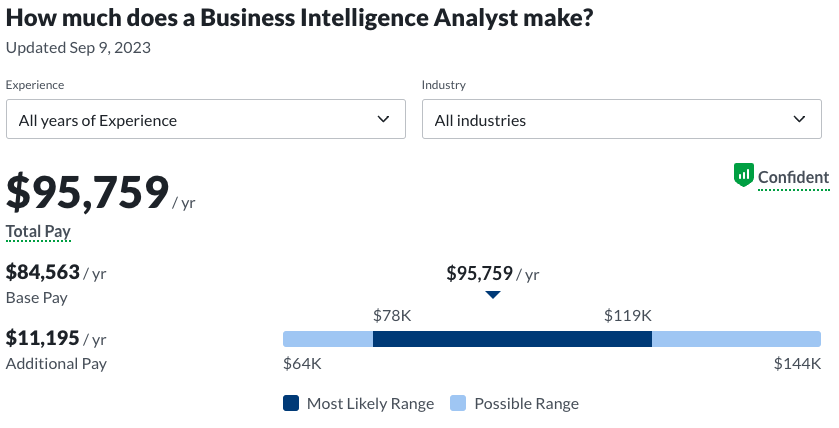This screenshot has height=428, width=839.
Task: Click the left light blue Possible Range segment
Action: [x=328, y=339]
